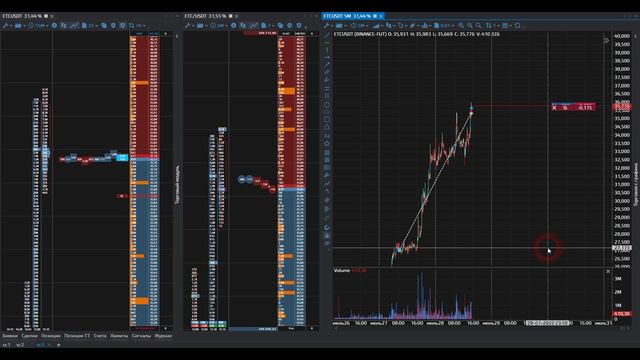This screenshot has height=360, width=640.
Task: Add a new workspace with plus button
Action: [58, 345]
